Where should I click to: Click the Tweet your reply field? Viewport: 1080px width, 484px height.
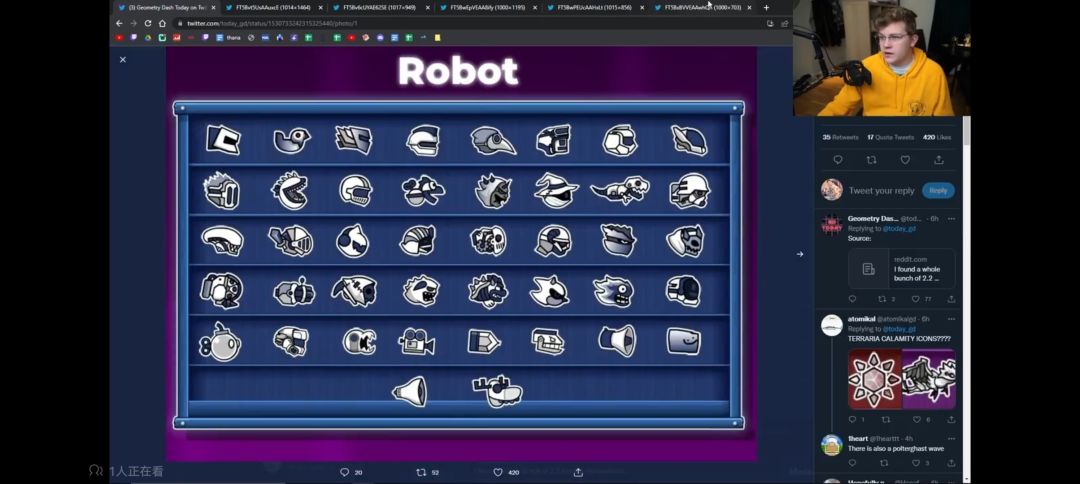[x=881, y=190]
